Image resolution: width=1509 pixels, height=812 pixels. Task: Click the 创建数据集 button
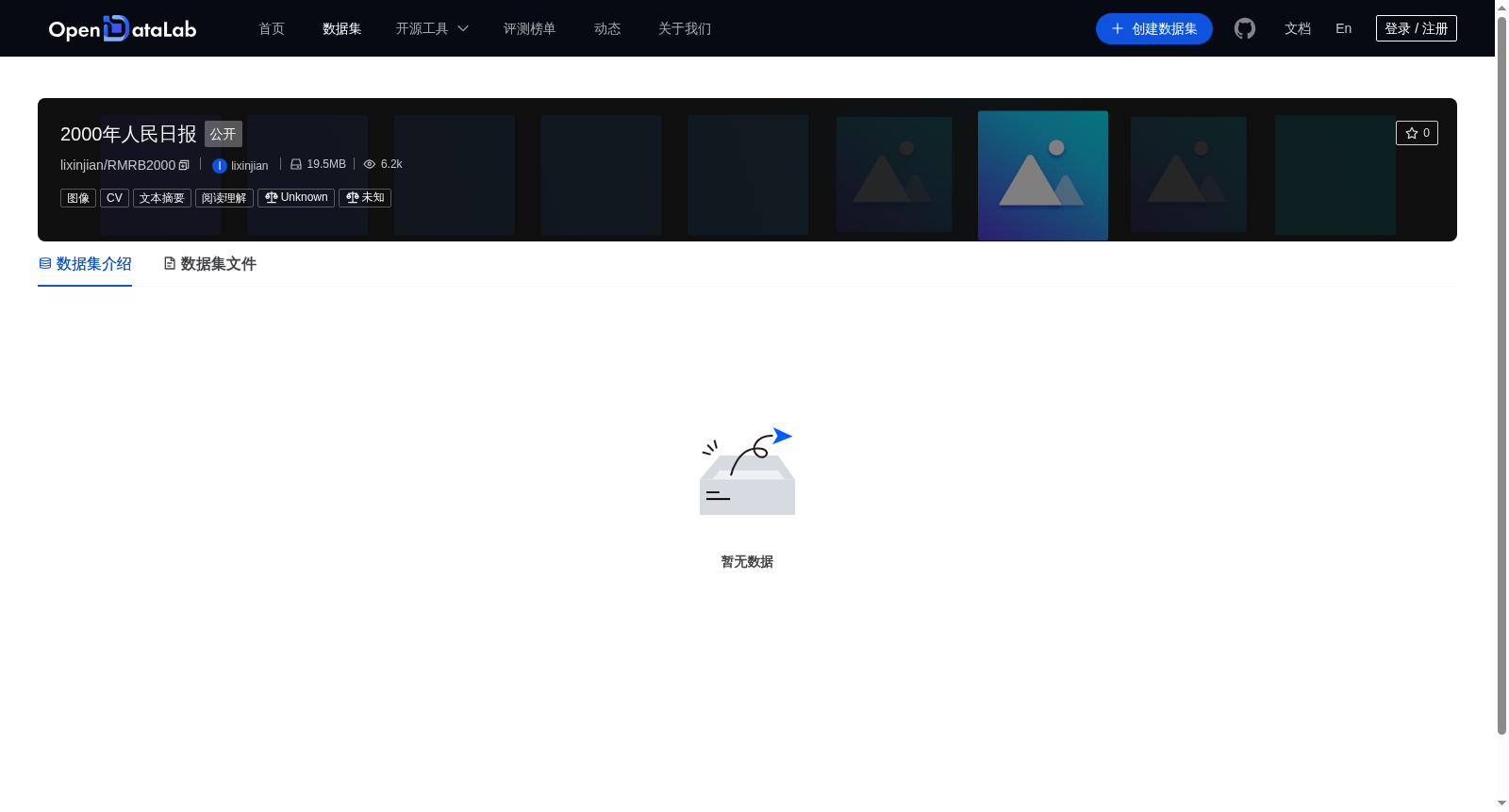pyautogui.click(x=1154, y=29)
